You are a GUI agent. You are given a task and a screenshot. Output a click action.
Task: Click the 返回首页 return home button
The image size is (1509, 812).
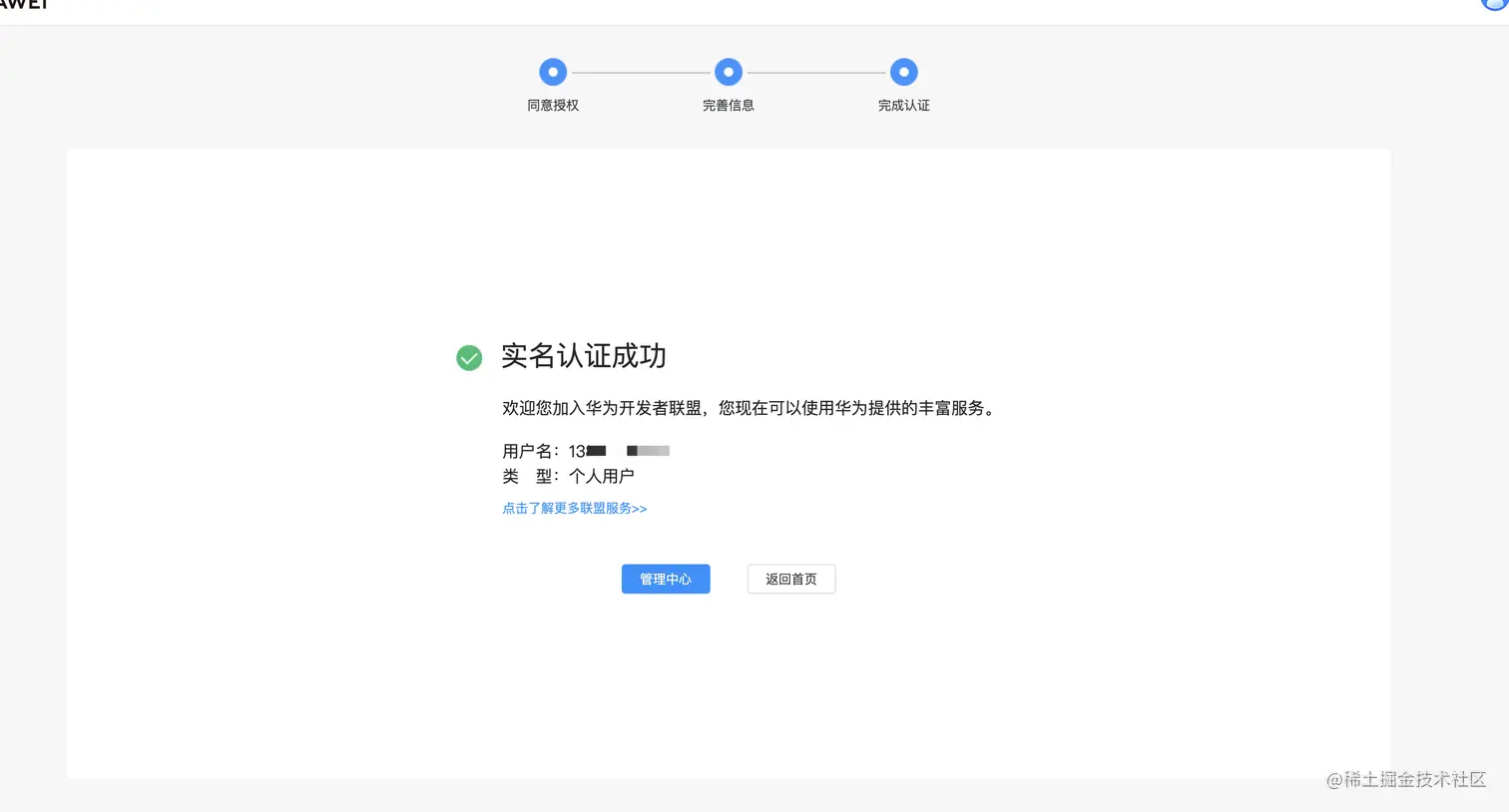(791, 579)
